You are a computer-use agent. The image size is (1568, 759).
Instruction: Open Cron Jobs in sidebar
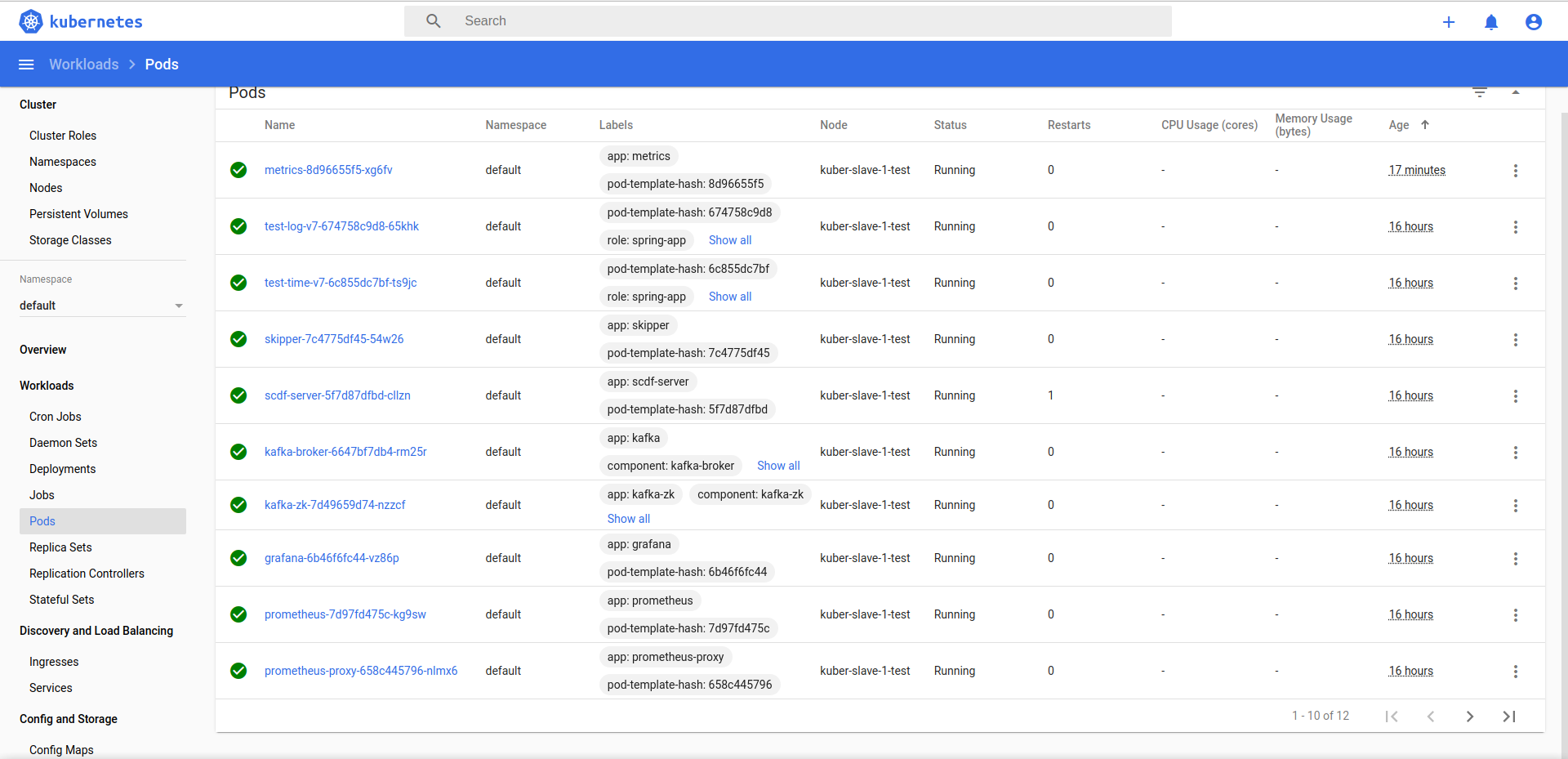[56, 417]
